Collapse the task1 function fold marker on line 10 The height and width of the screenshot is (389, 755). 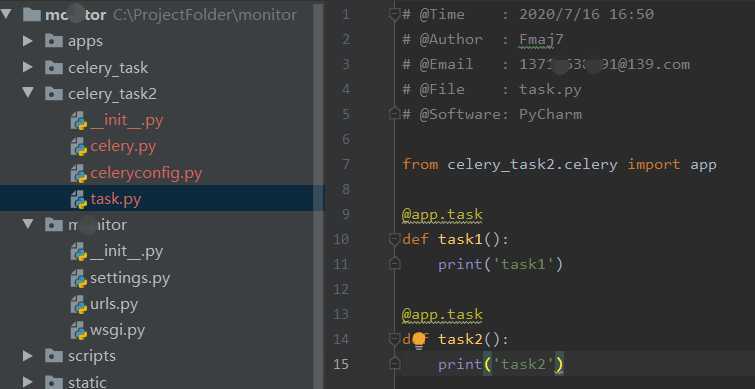point(394,239)
